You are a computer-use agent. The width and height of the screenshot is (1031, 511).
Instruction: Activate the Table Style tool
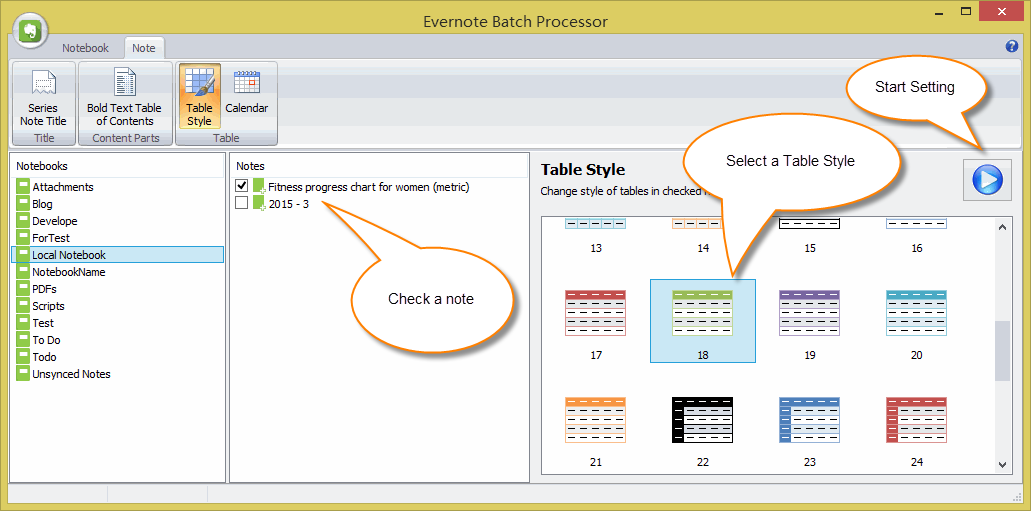click(199, 96)
